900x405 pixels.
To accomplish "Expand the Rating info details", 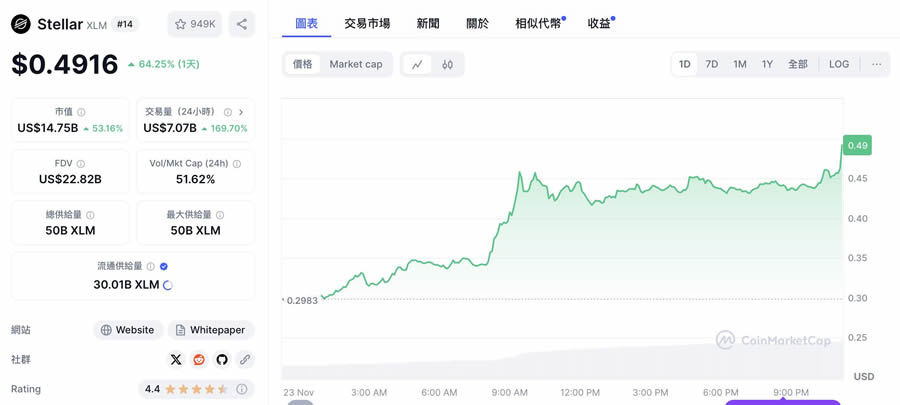I will pos(242,389).
